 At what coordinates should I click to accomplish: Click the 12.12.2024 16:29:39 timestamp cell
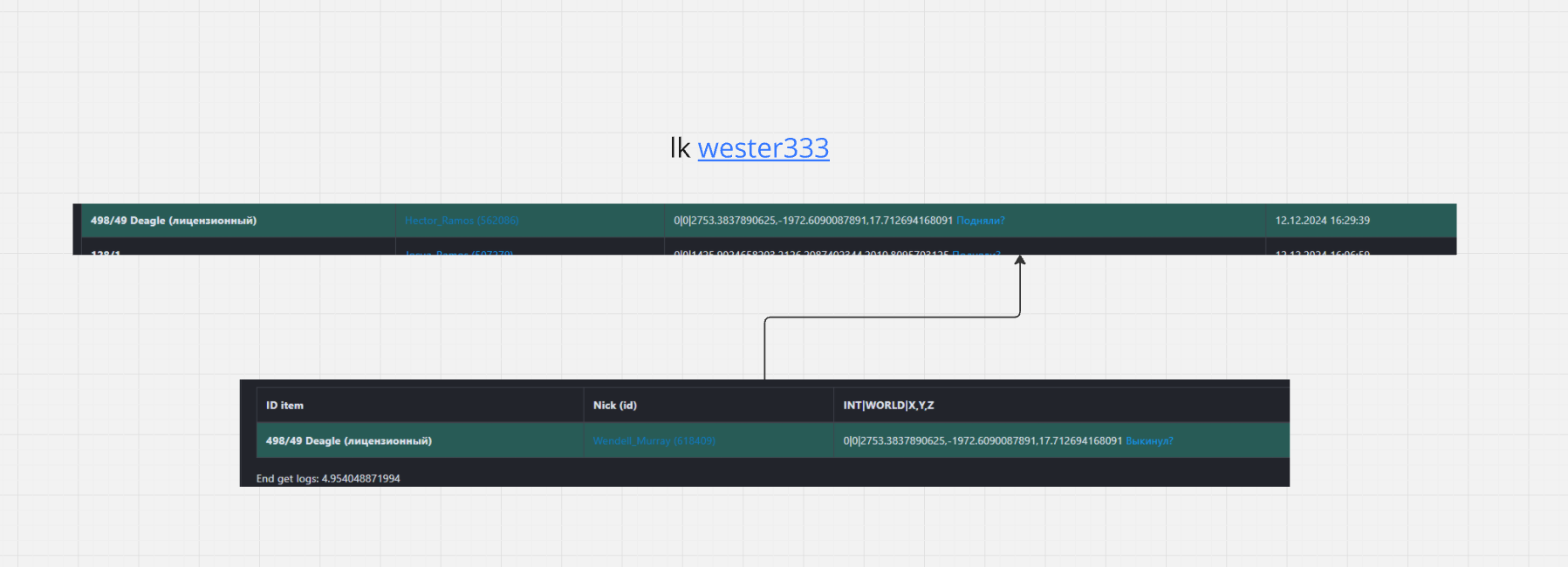point(1321,221)
